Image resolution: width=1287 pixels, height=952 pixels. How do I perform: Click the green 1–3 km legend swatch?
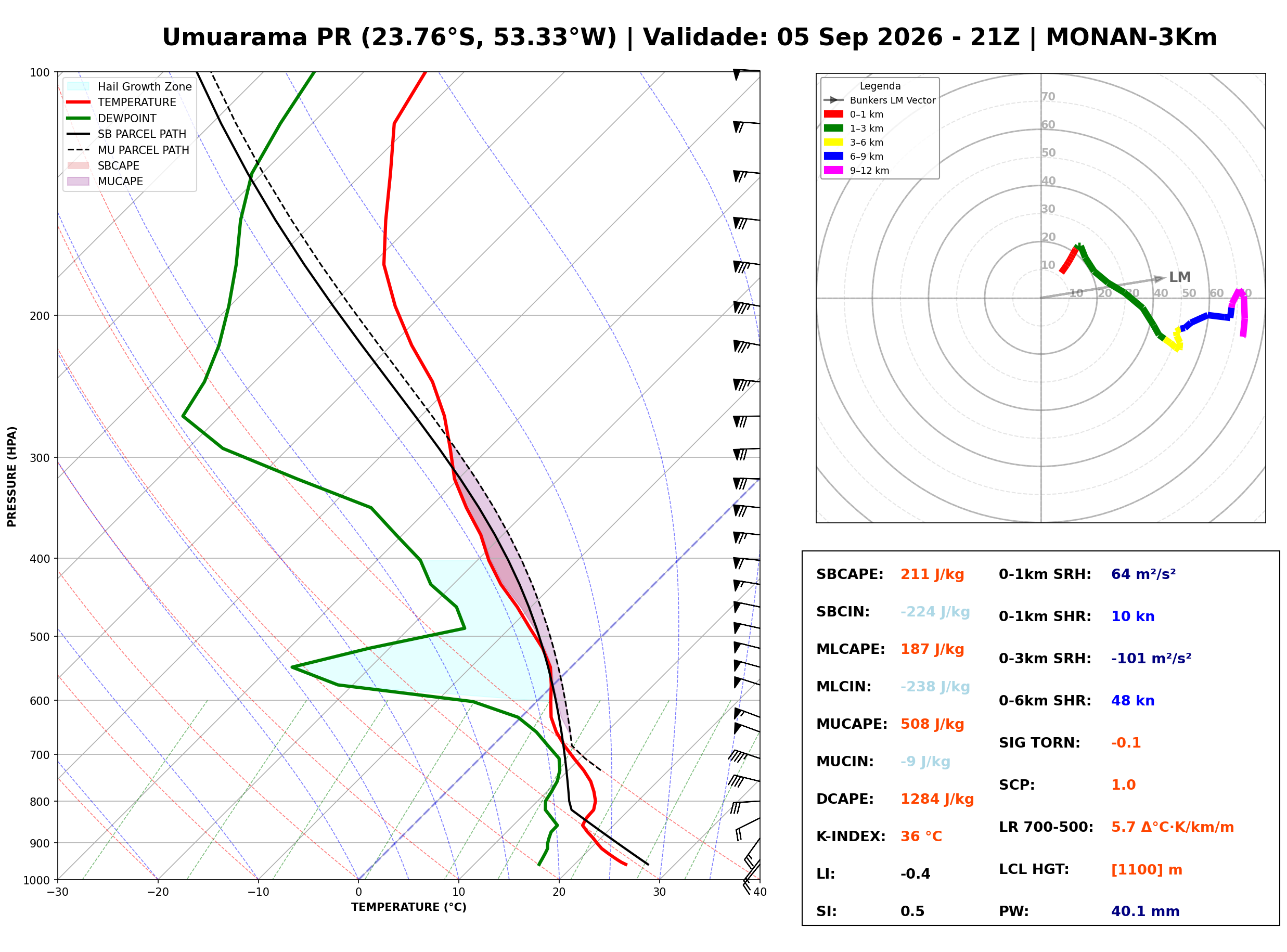833,128
